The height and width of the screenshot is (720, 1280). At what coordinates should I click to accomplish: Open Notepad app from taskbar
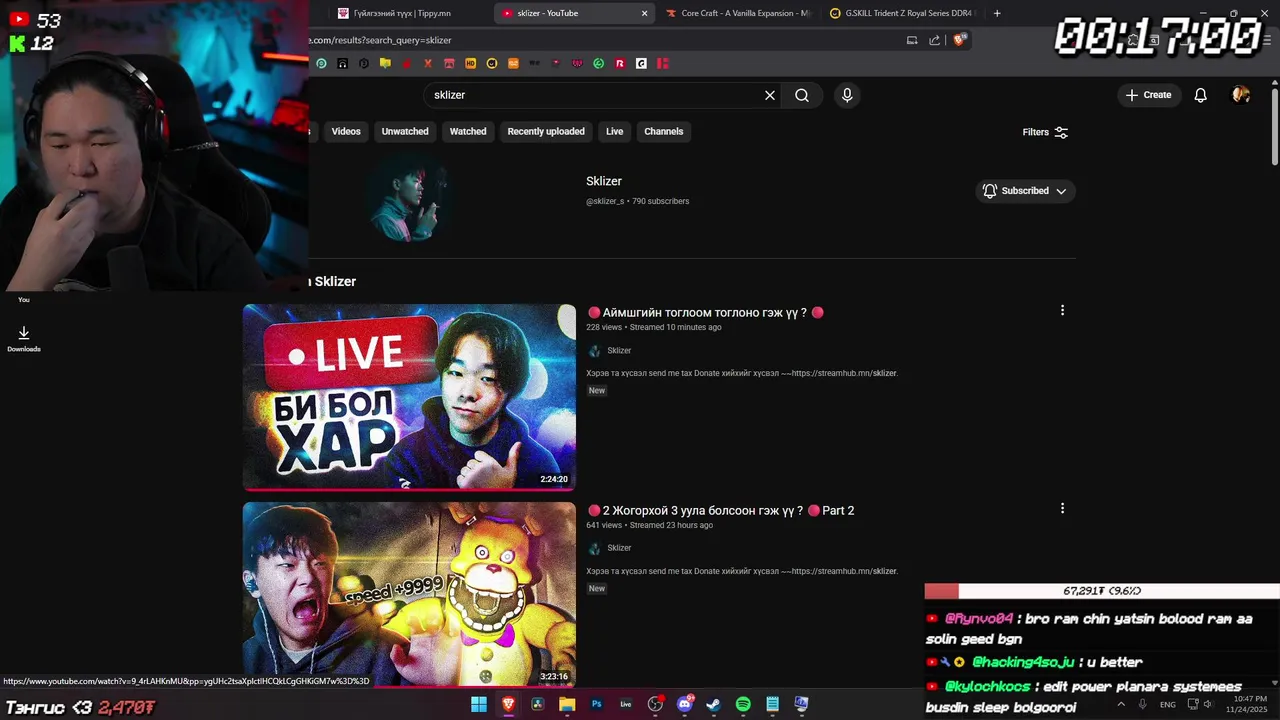(x=772, y=704)
